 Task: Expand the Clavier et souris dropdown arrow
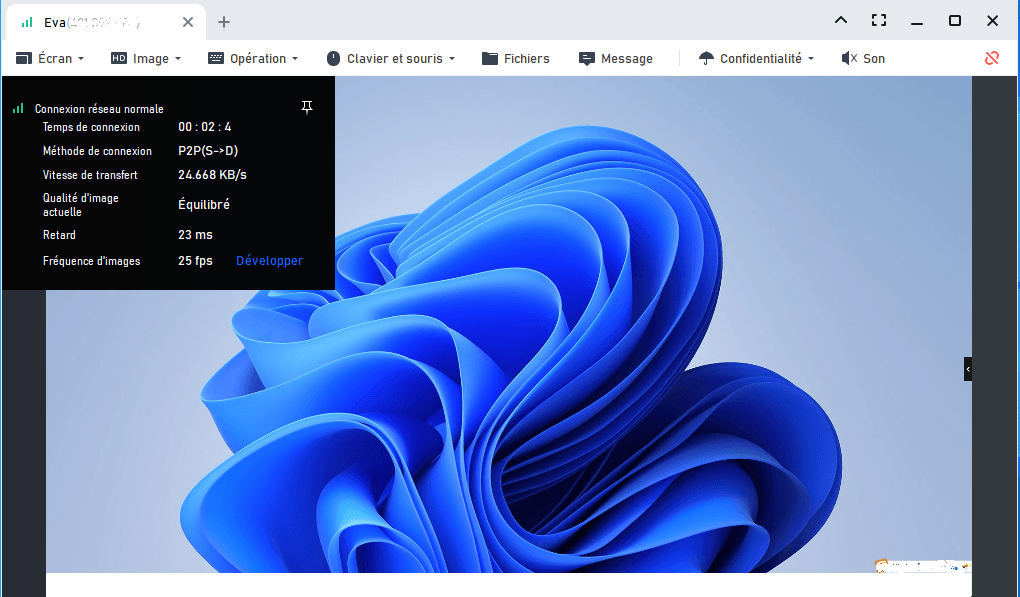click(451, 59)
